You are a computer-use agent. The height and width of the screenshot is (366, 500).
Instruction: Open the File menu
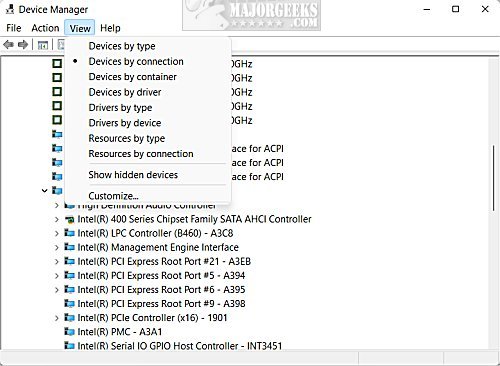(14, 28)
